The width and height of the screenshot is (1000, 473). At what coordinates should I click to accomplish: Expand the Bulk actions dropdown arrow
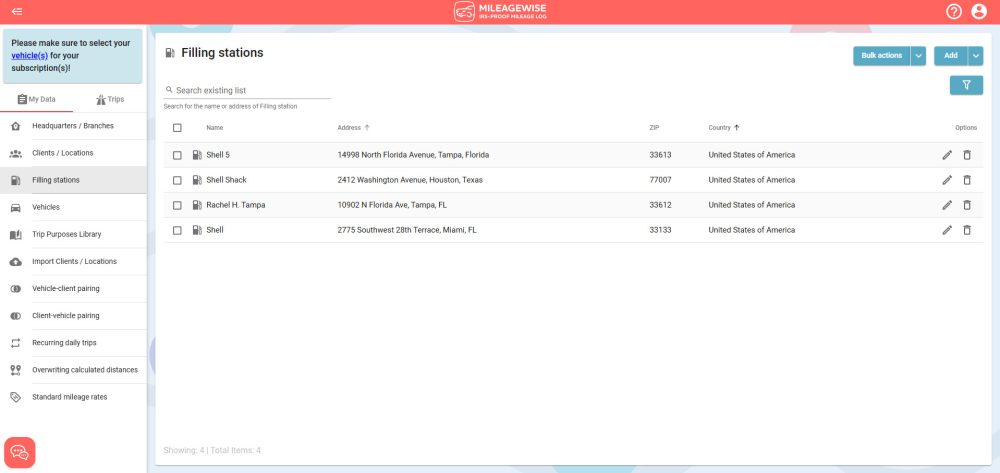(x=918, y=56)
